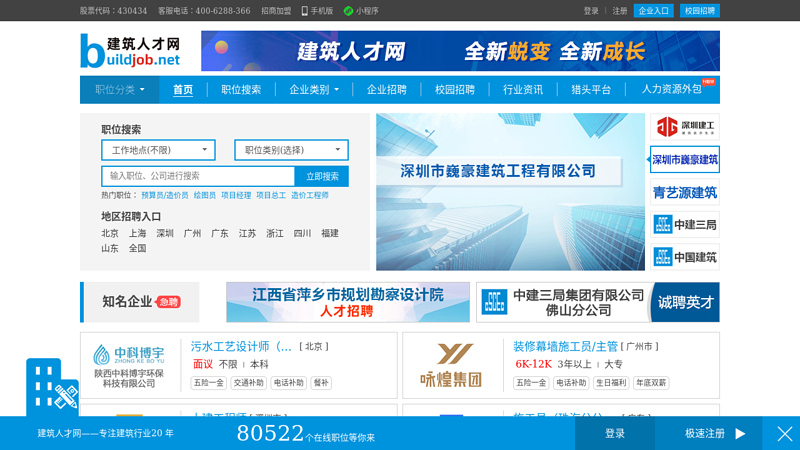Image resolution: width=800 pixels, height=450 pixels.
Task: Select hot job 造价工程师
Action: (x=310, y=195)
